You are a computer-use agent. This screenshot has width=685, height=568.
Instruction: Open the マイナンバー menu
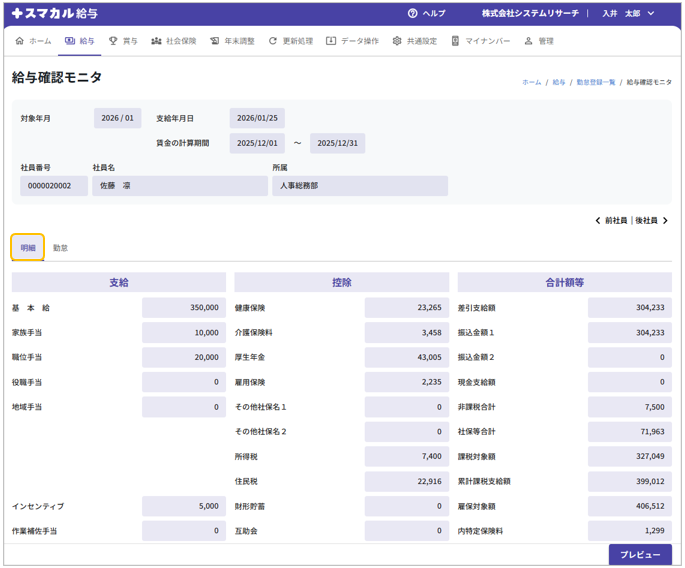480,41
